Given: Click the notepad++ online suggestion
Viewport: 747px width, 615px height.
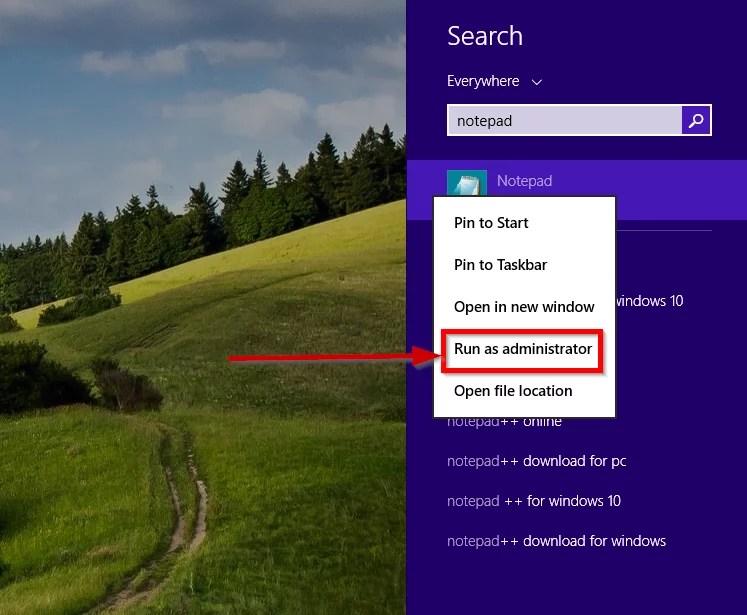Looking at the screenshot, I should click(504, 422).
